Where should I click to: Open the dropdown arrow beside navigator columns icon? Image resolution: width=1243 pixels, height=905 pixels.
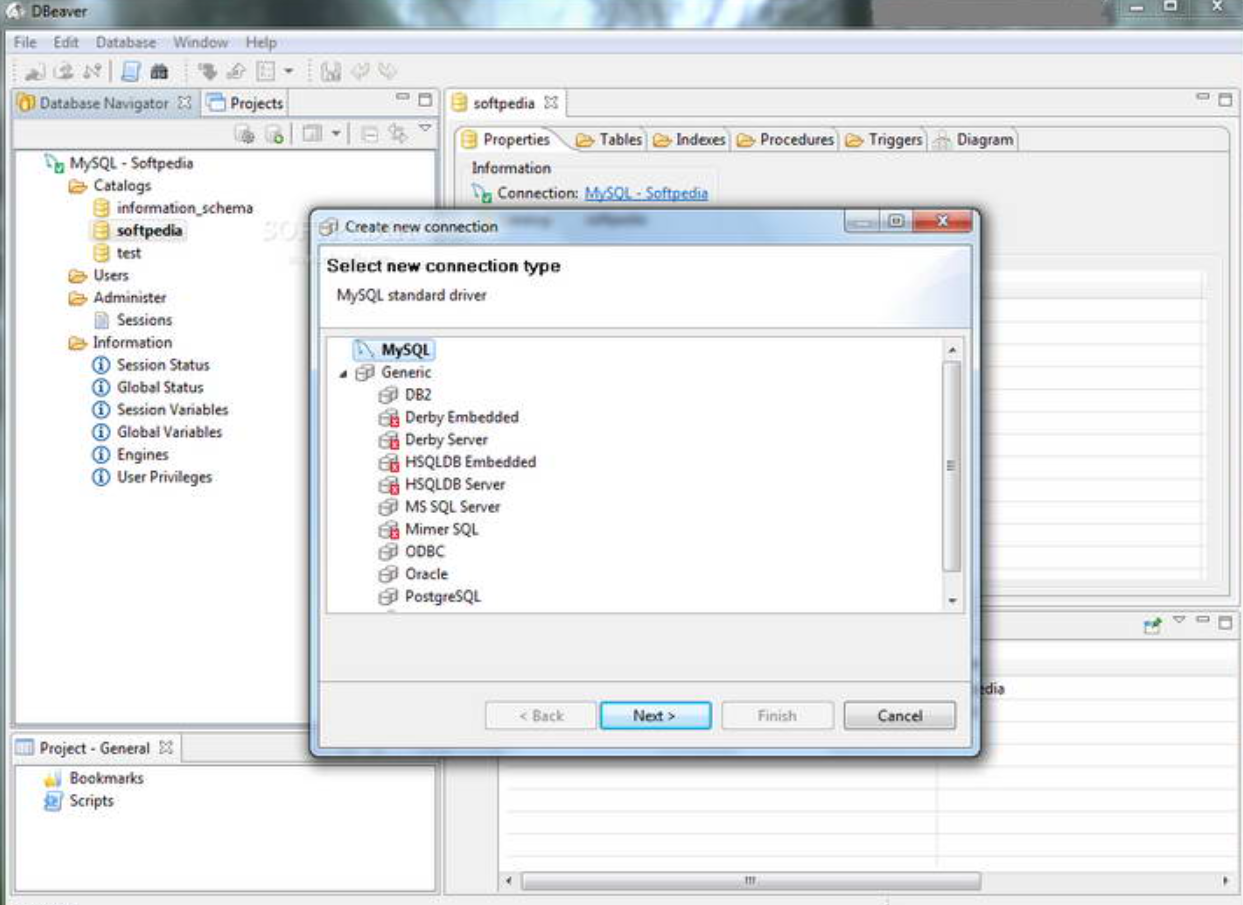coord(336,132)
